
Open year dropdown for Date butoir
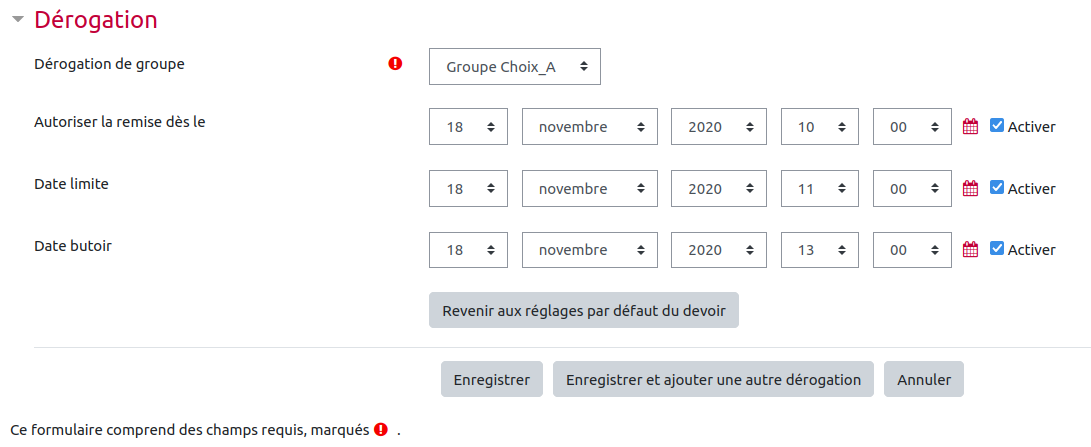719,249
